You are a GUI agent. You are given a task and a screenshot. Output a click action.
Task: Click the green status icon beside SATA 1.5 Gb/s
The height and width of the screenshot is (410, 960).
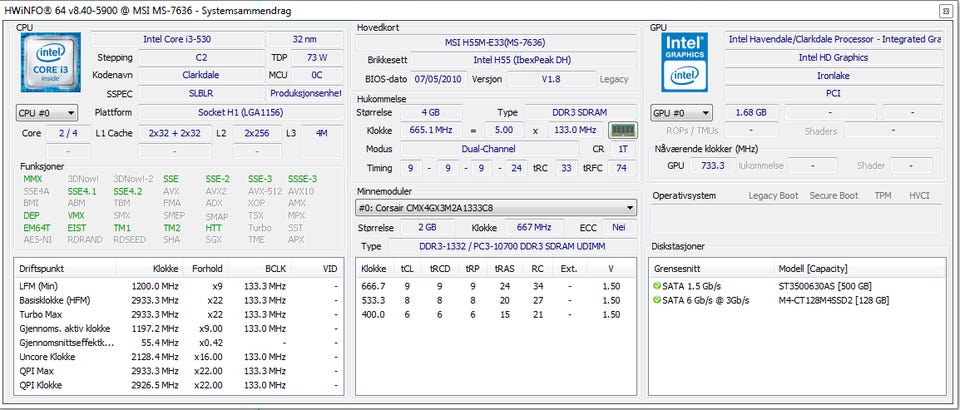657,286
